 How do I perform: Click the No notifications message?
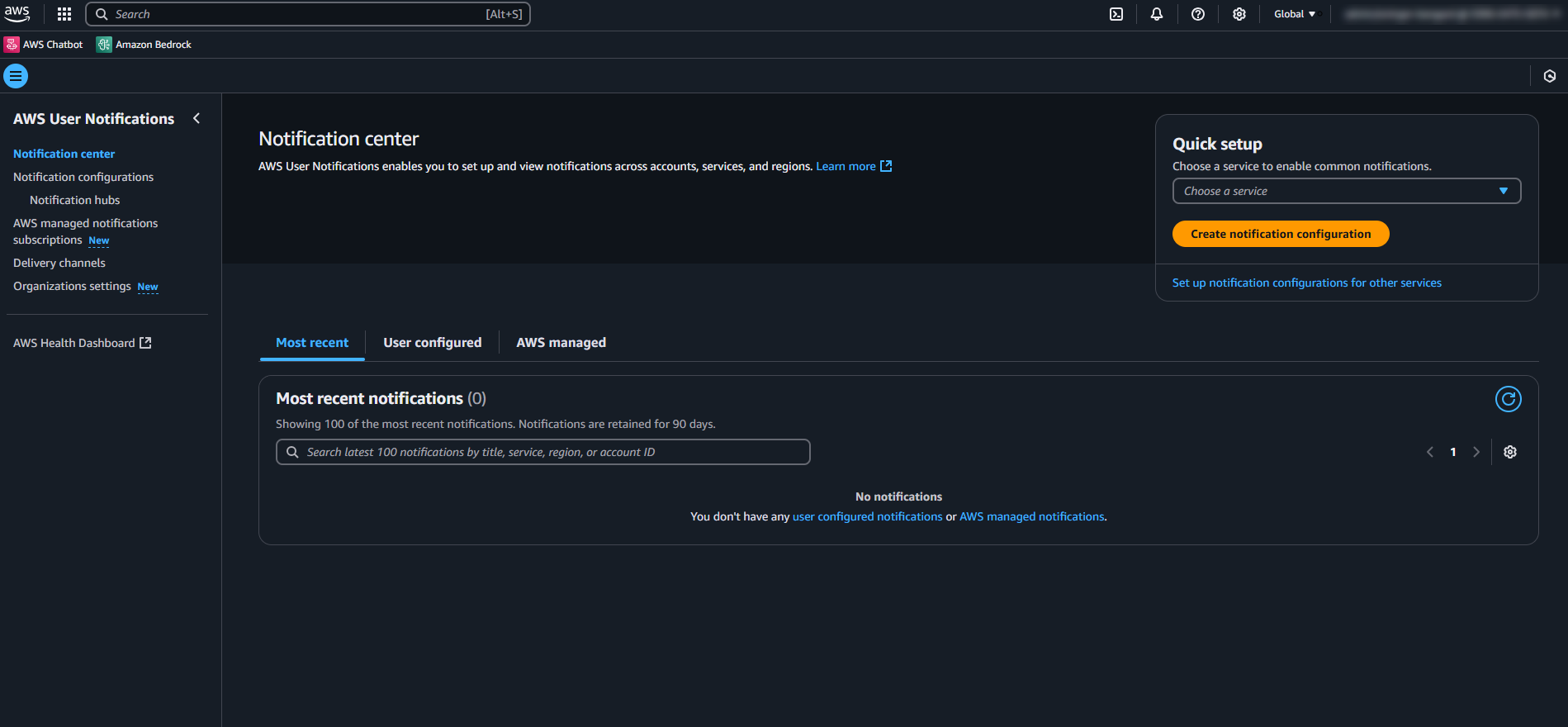click(899, 497)
